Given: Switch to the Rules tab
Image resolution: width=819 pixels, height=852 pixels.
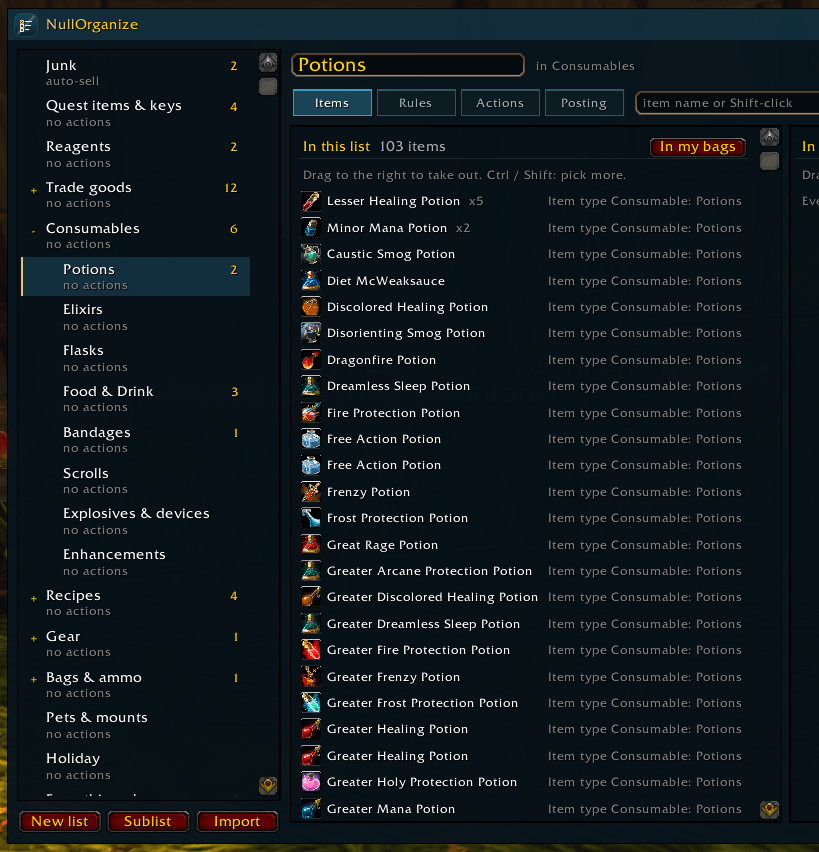Looking at the screenshot, I should point(416,103).
